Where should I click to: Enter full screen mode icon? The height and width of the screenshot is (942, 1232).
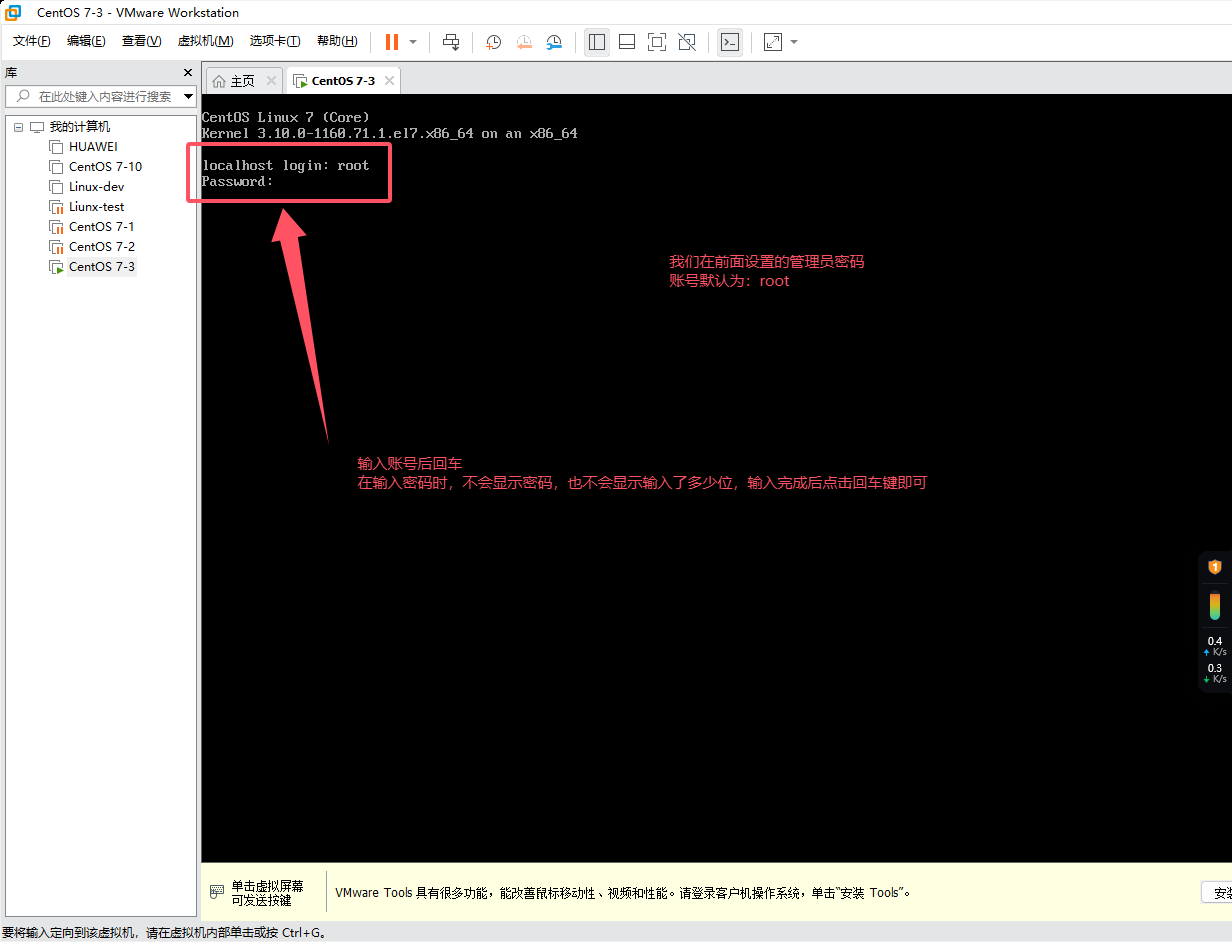[x=657, y=42]
